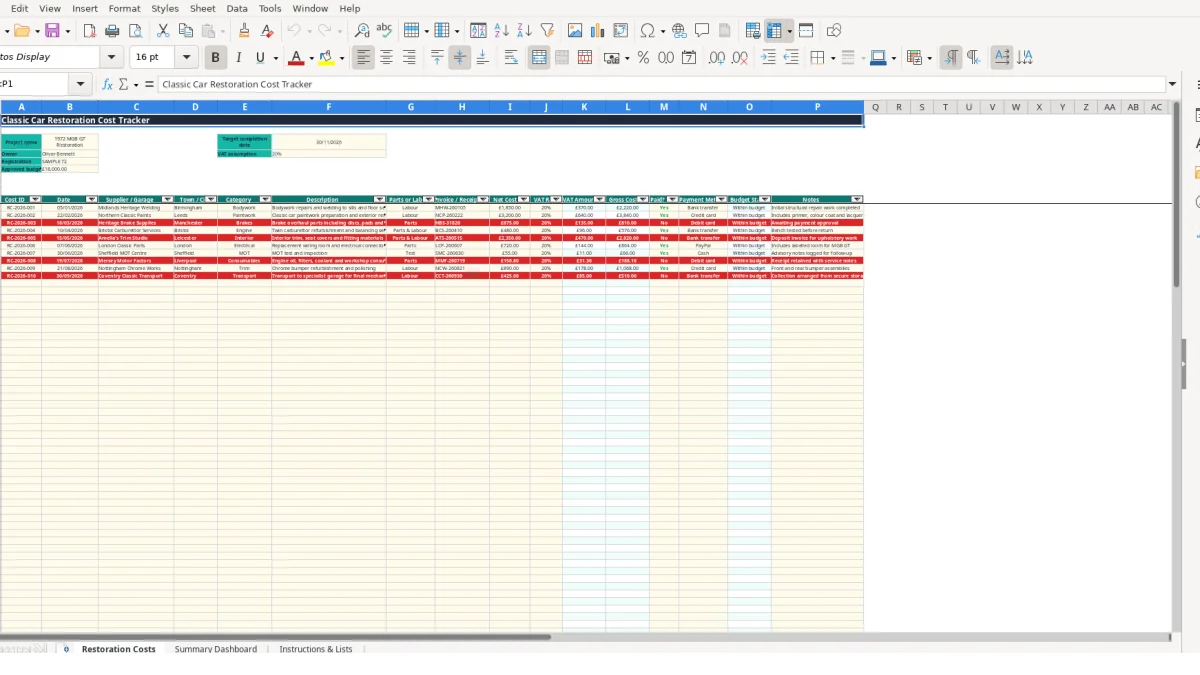Click the Sort Descending icon
This screenshot has width=1200, height=675.
(x=525, y=31)
